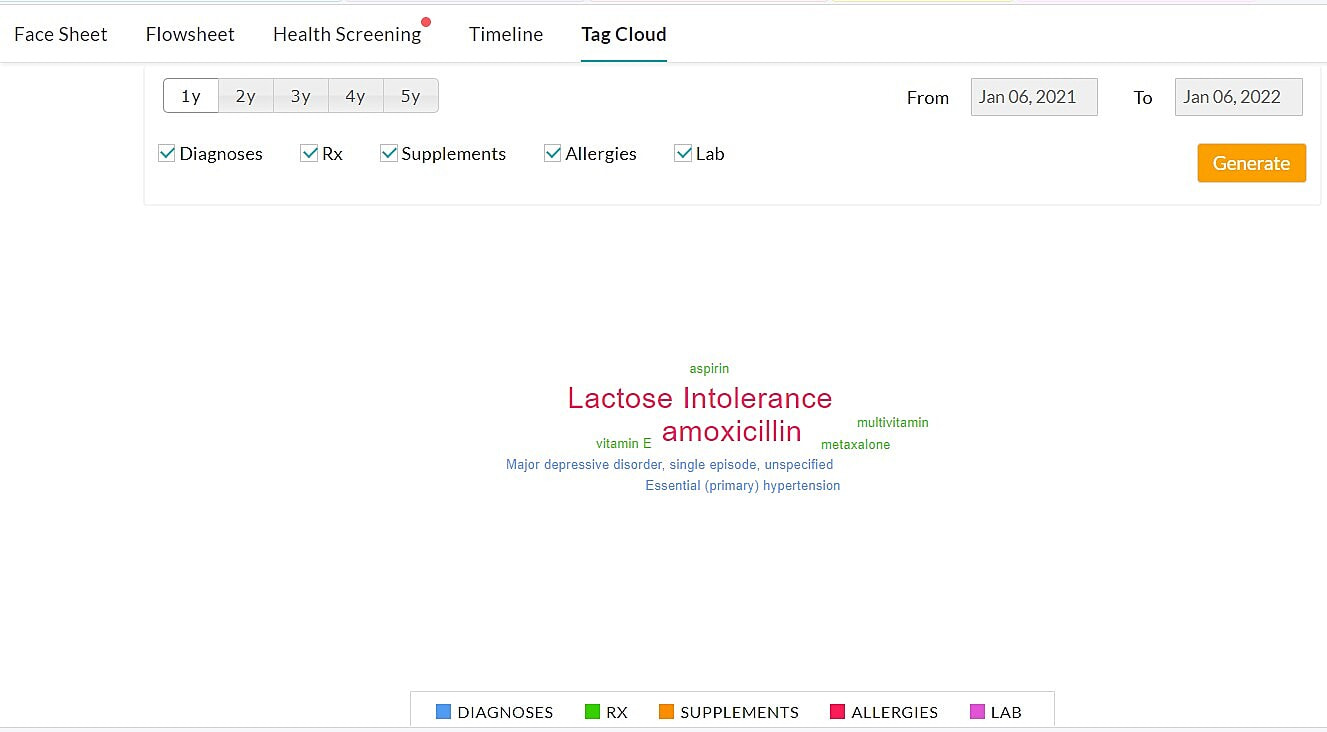The height and width of the screenshot is (732, 1327).
Task: Open the Health Screening tab
Action: coord(347,34)
